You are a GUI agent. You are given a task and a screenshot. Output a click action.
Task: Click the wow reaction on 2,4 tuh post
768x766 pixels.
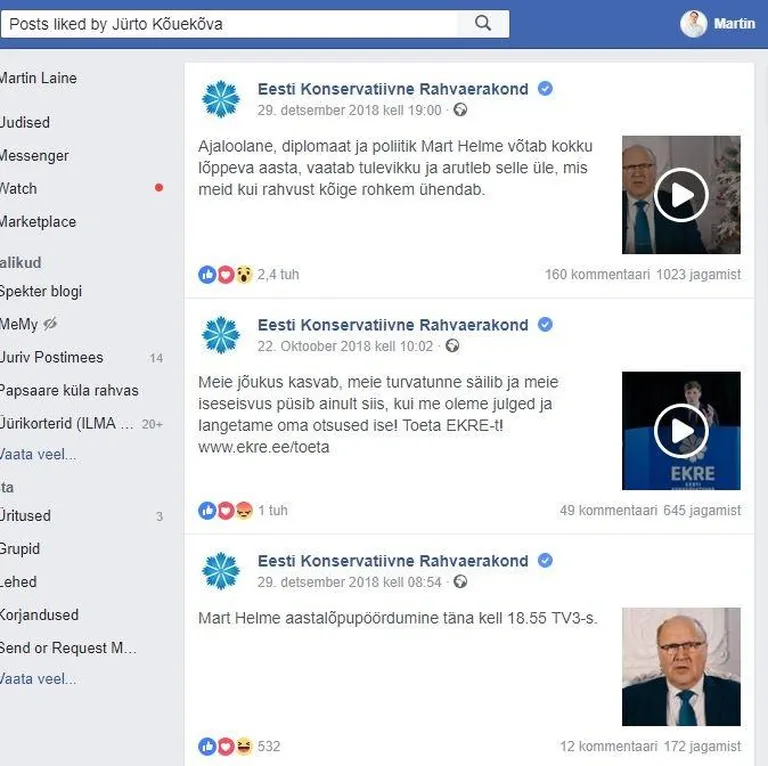(243, 275)
